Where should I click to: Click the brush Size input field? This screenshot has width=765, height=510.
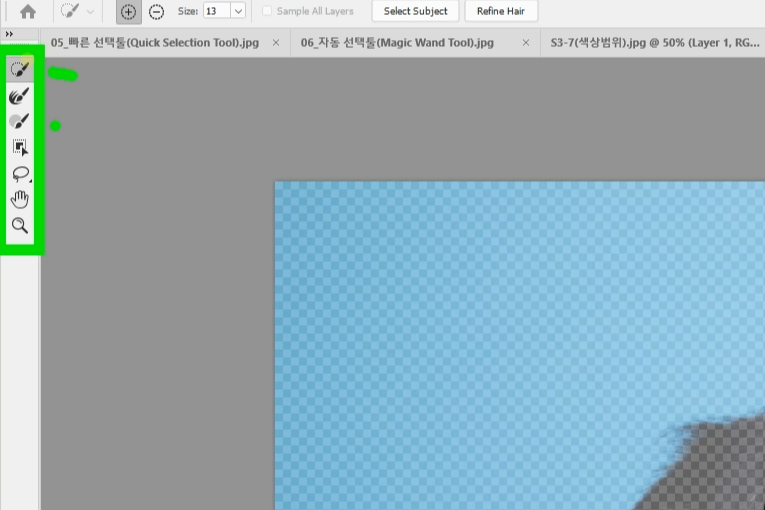[217, 11]
